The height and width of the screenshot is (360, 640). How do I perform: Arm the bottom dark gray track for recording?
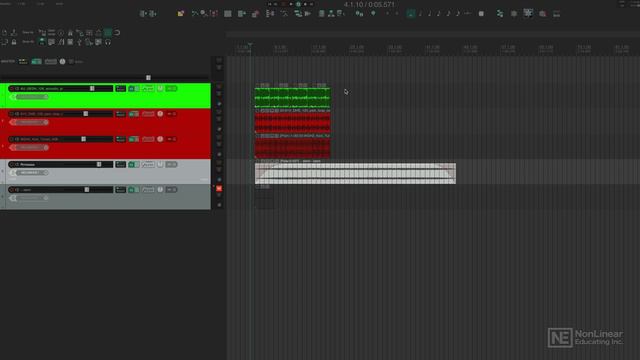[11, 190]
